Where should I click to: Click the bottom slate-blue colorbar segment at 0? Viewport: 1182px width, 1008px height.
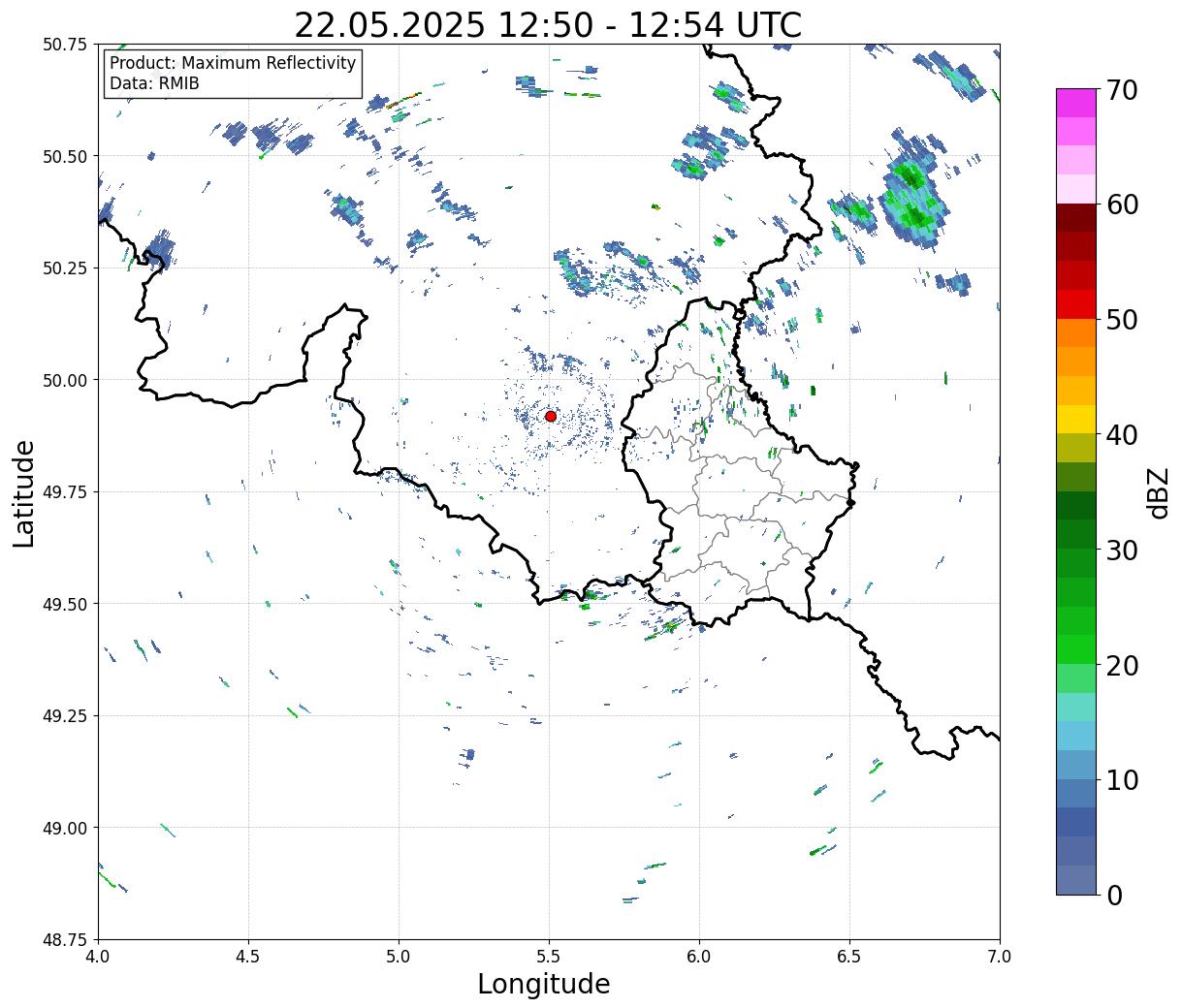coord(1075,879)
